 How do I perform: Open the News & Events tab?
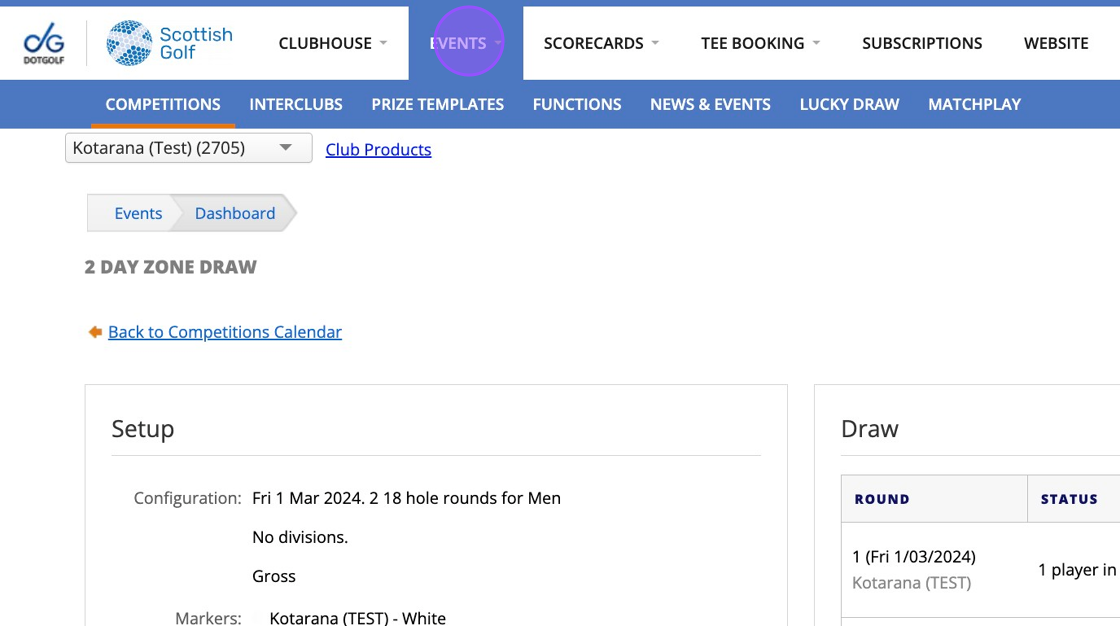point(710,104)
